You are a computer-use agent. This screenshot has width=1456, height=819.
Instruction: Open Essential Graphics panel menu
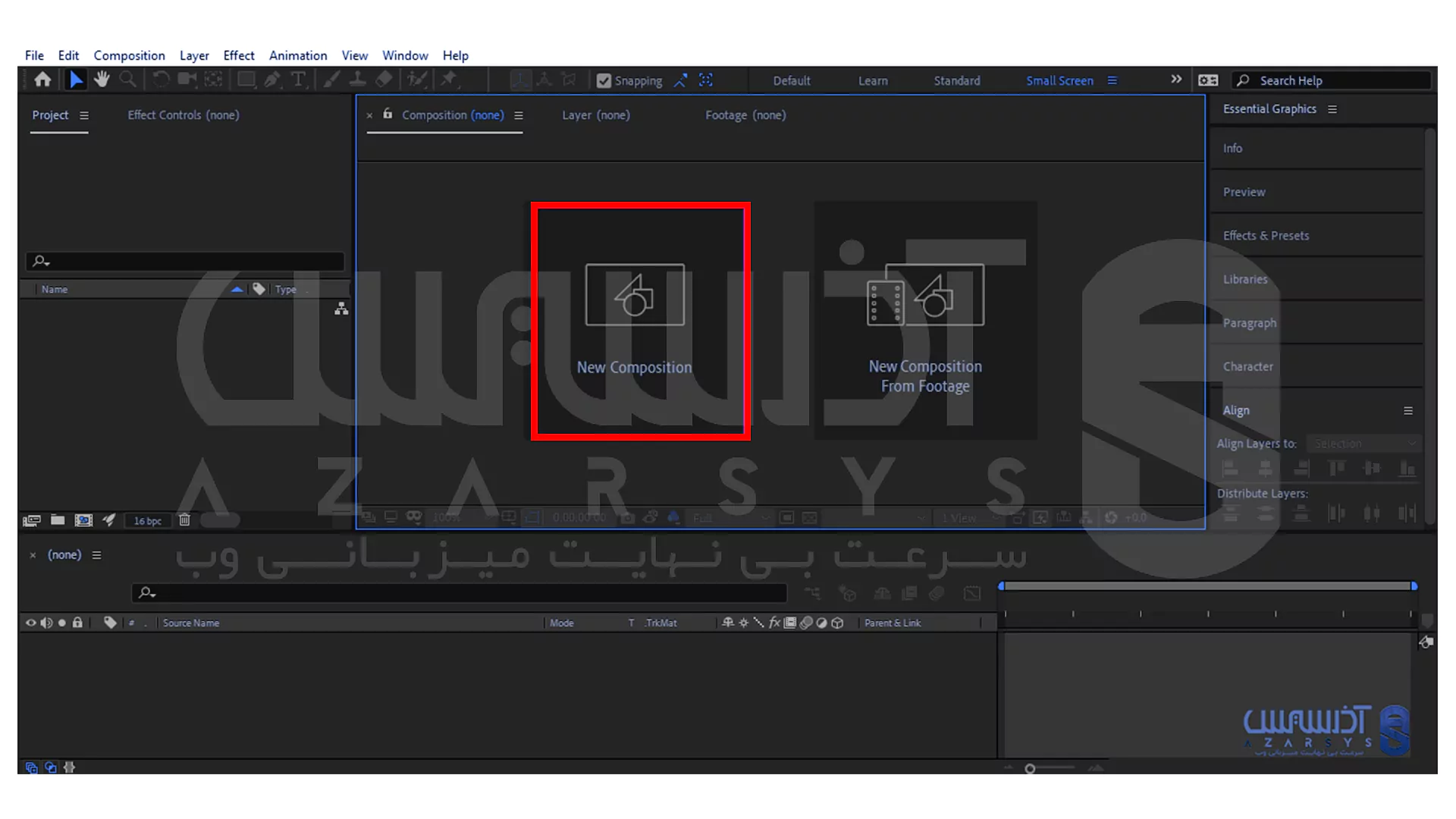pyautogui.click(x=1332, y=109)
